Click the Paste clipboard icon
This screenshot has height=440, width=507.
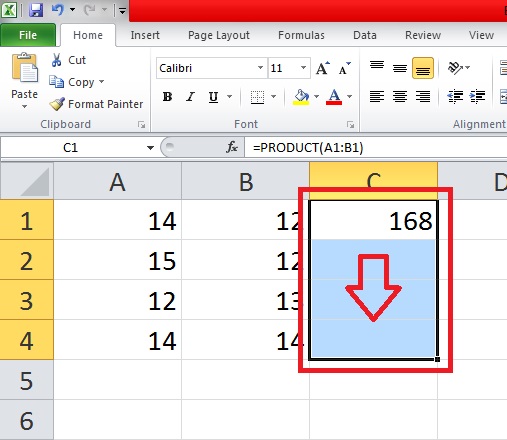tap(25, 68)
